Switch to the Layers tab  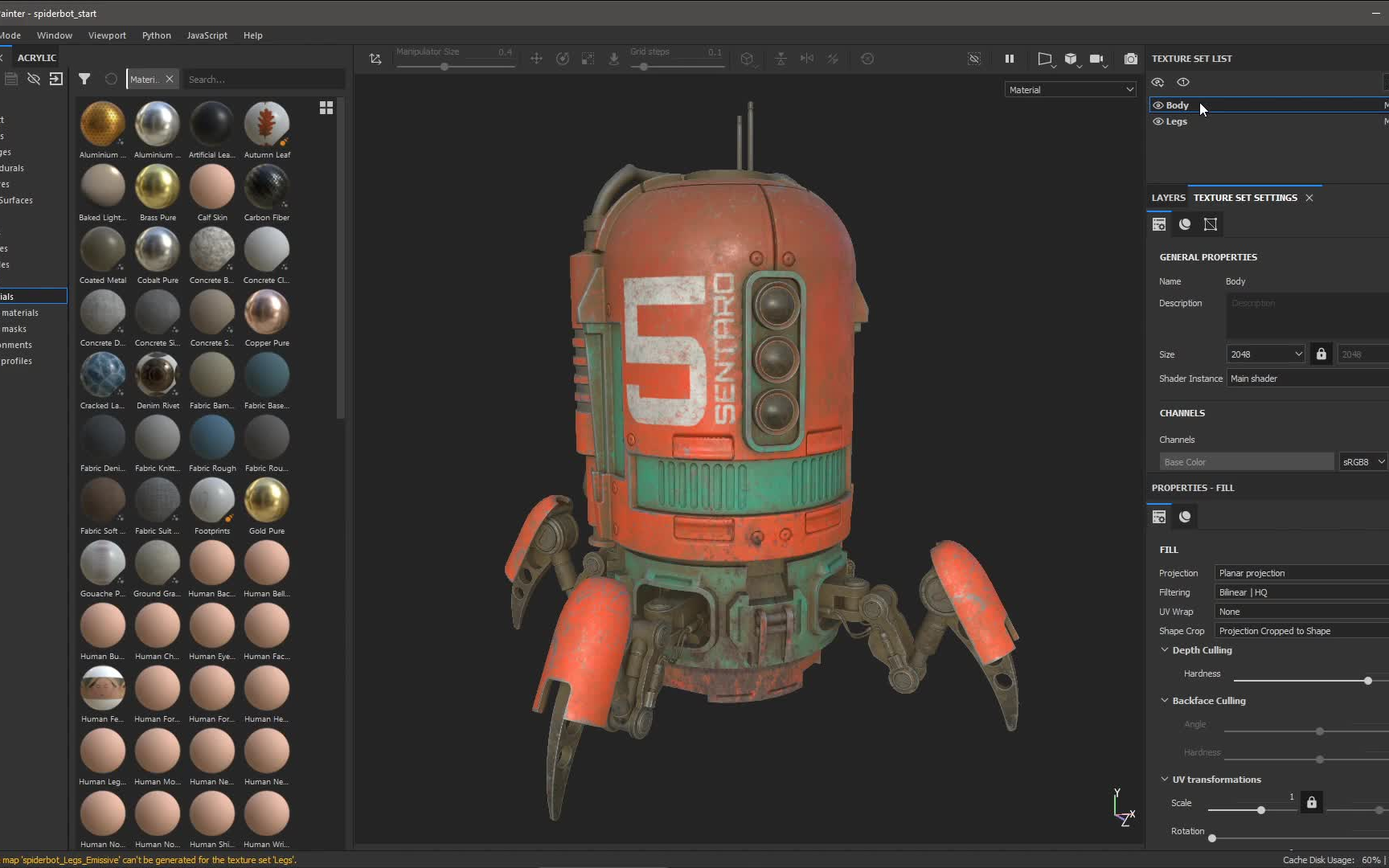tap(1168, 198)
